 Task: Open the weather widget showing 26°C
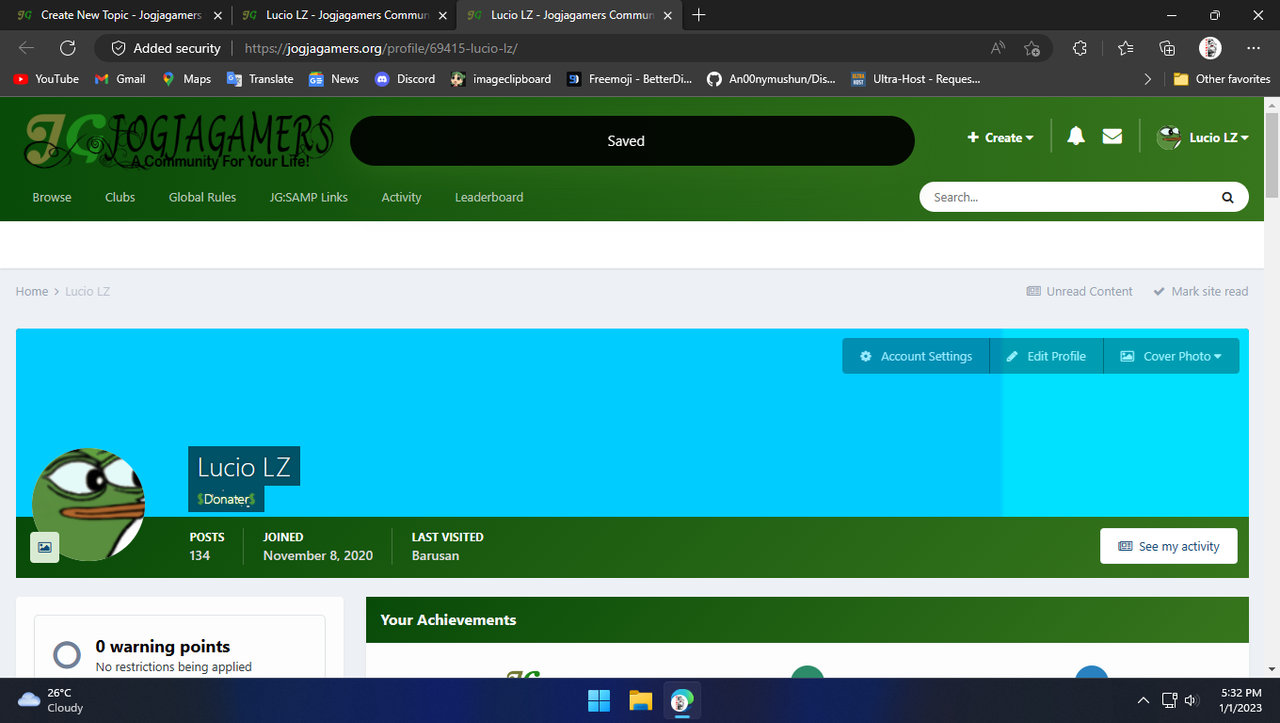52,700
